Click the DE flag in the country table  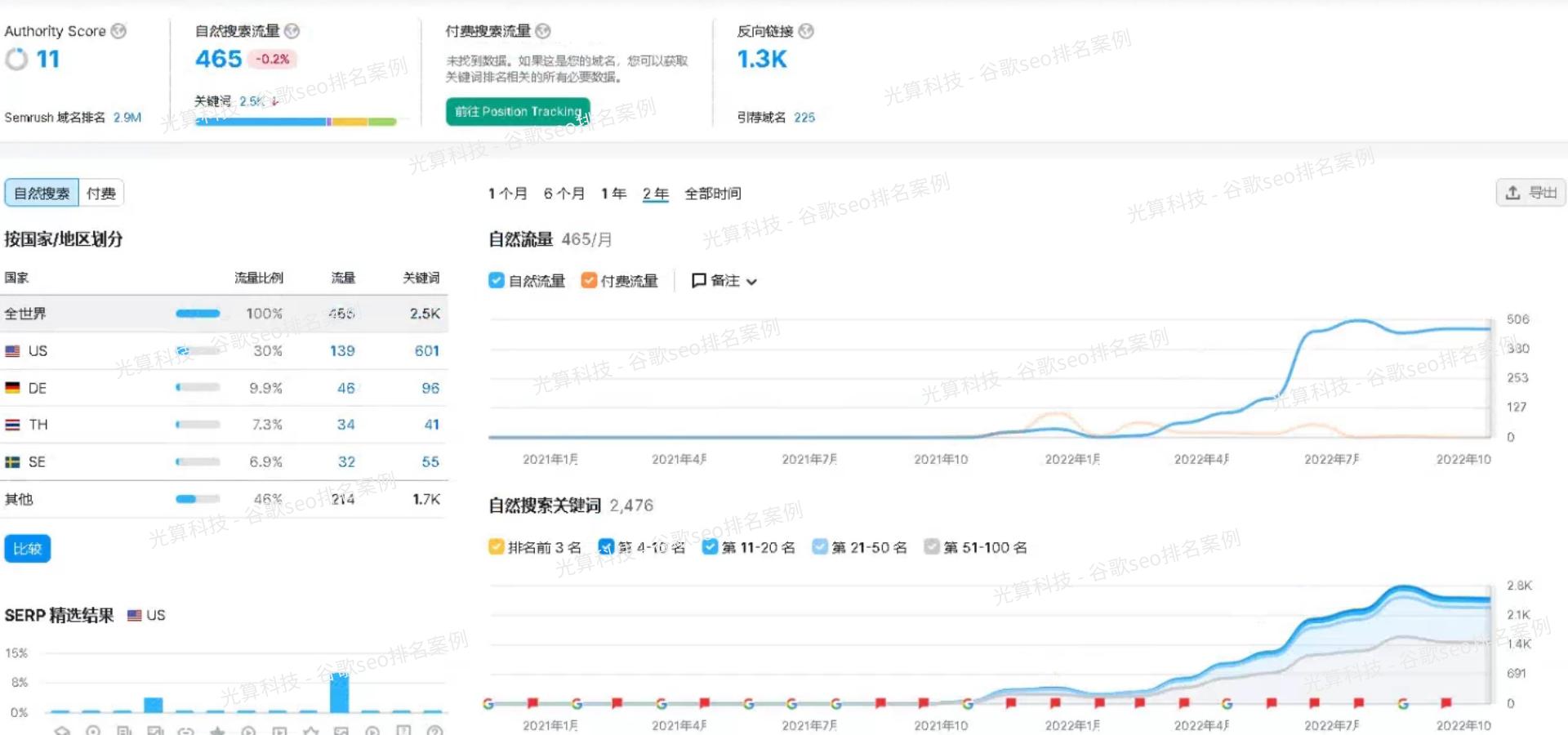(x=12, y=387)
